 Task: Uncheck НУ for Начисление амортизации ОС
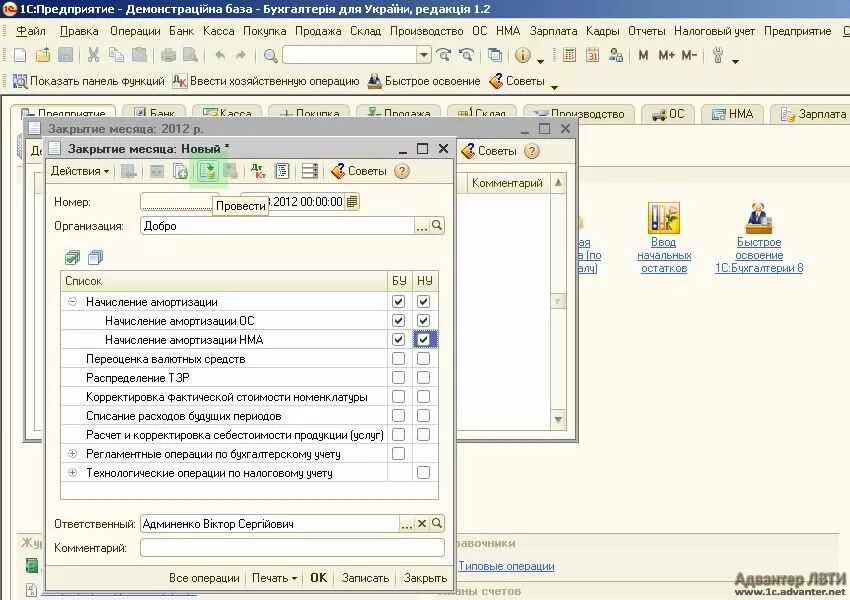(x=423, y=320)
